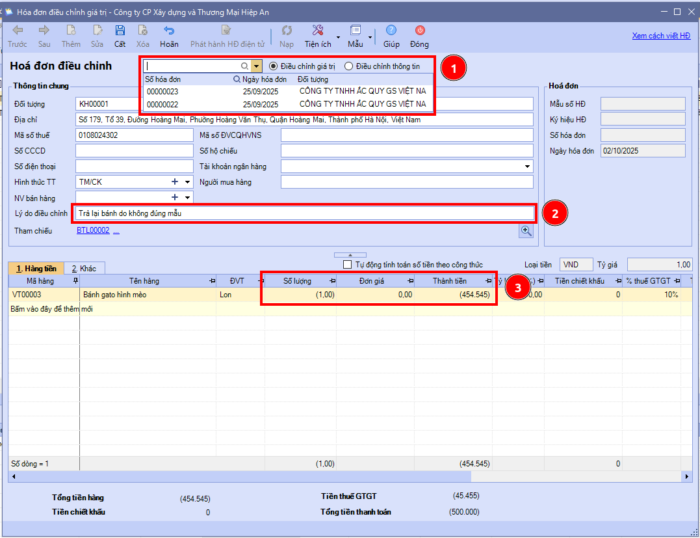Open the Tài khoản ngân hàng dropdown
This screenshot has width=700, height=538.
(527, 166)
